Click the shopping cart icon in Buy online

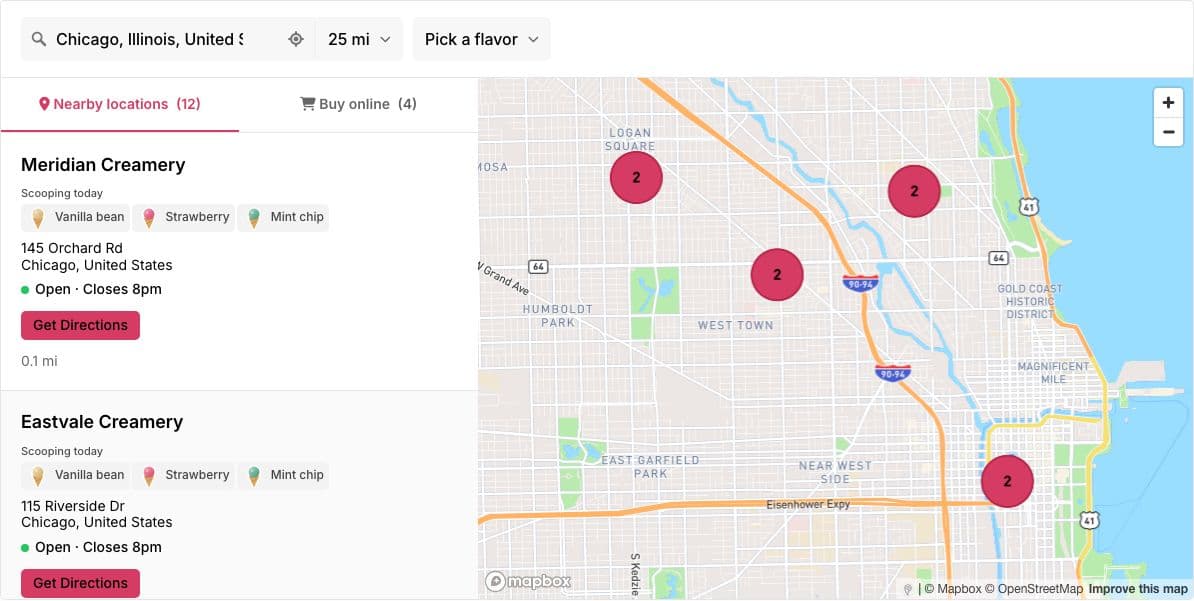coord(308,104)
